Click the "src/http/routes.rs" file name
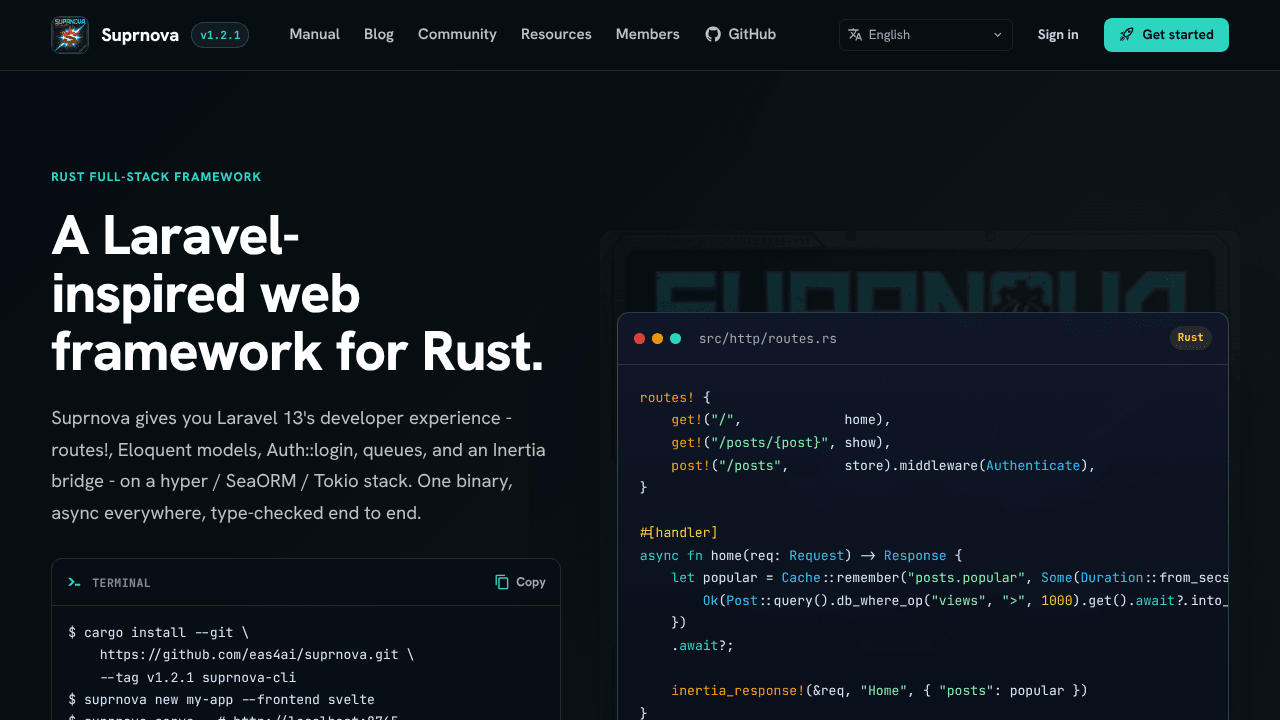 point(768,339)
